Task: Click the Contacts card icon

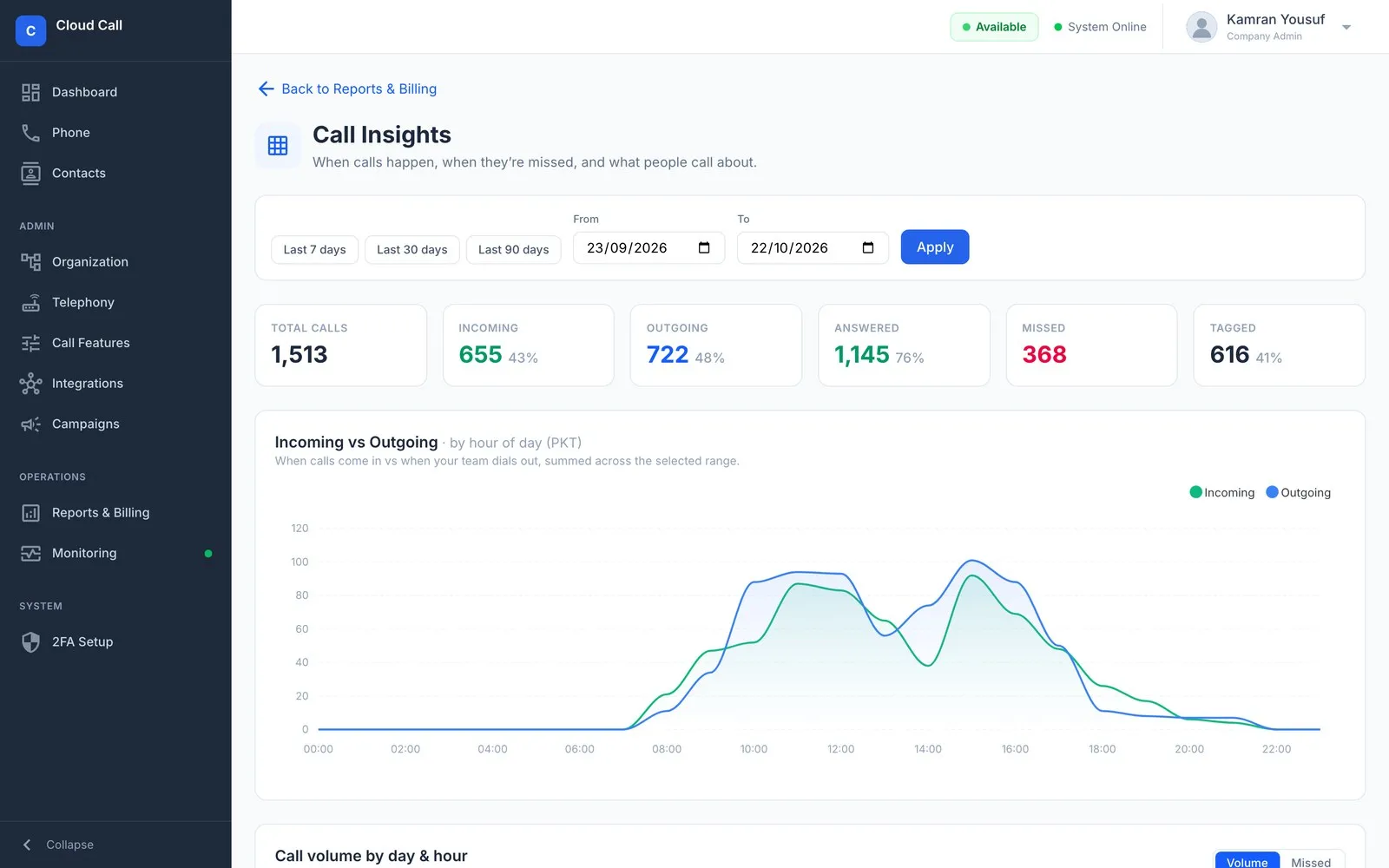Action: pos(30,174)
